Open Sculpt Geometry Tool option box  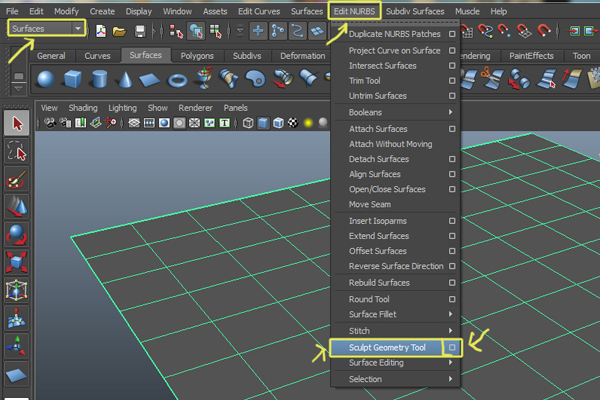[x=452, y=347]
